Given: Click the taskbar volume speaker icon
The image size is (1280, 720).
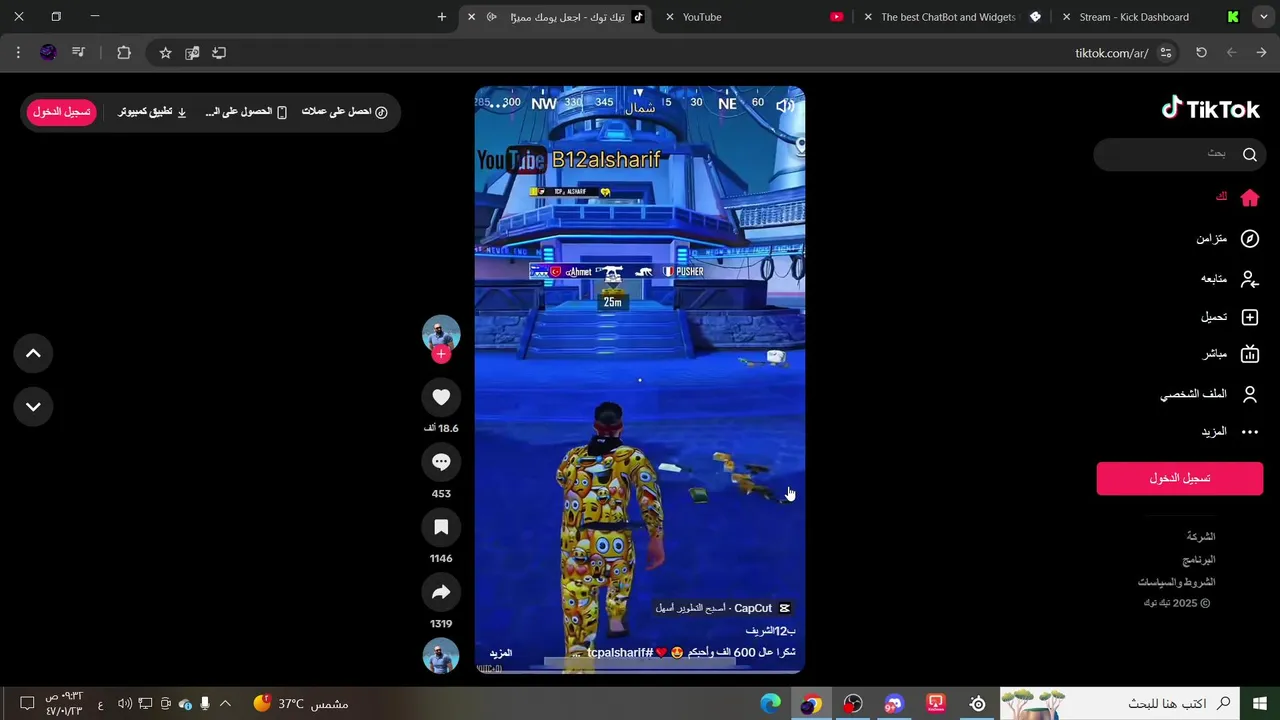Looking at the screenshot, I should pos(125,704).
